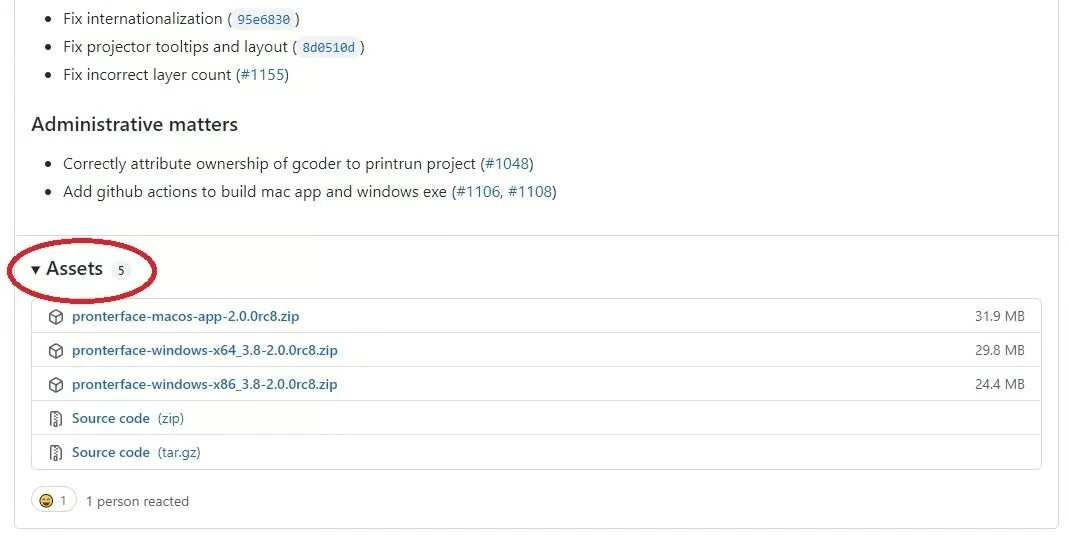Collapse the Assets section triangle
This screenshot has height=555, width=1071.
point(36,269)
